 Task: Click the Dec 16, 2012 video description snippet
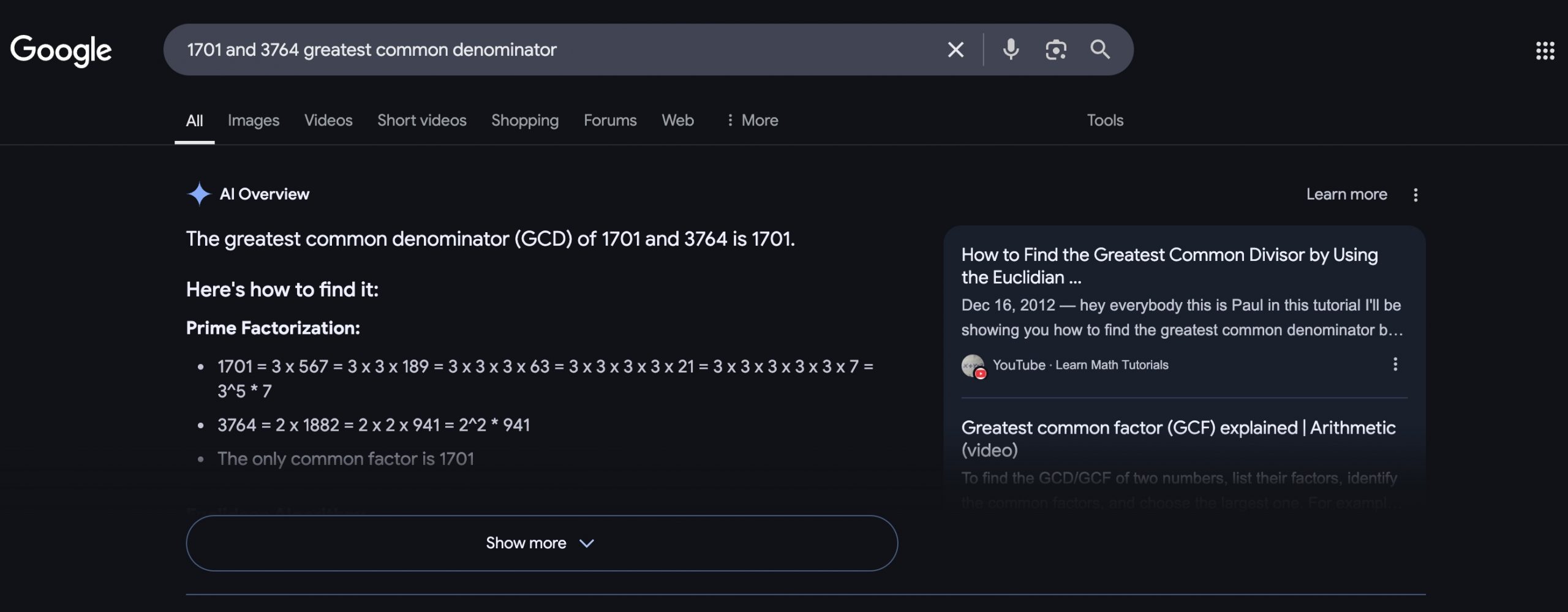[x=1182, y=317]
